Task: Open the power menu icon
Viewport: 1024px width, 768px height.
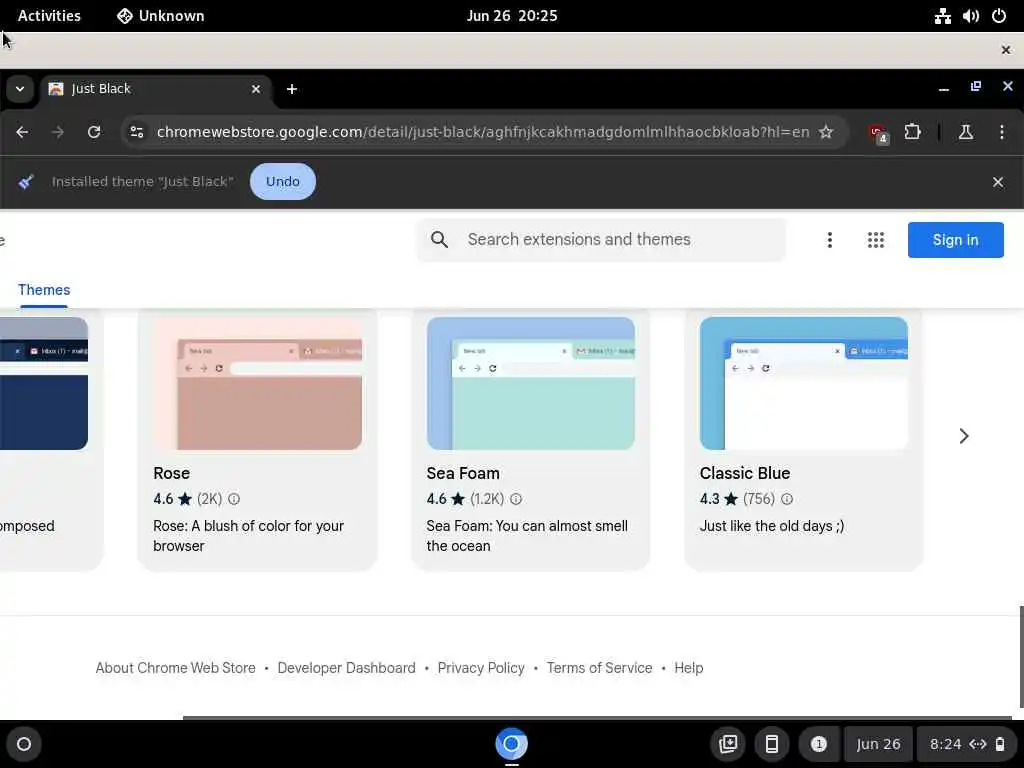Action: pyautogui.click(x=999, y=16)
